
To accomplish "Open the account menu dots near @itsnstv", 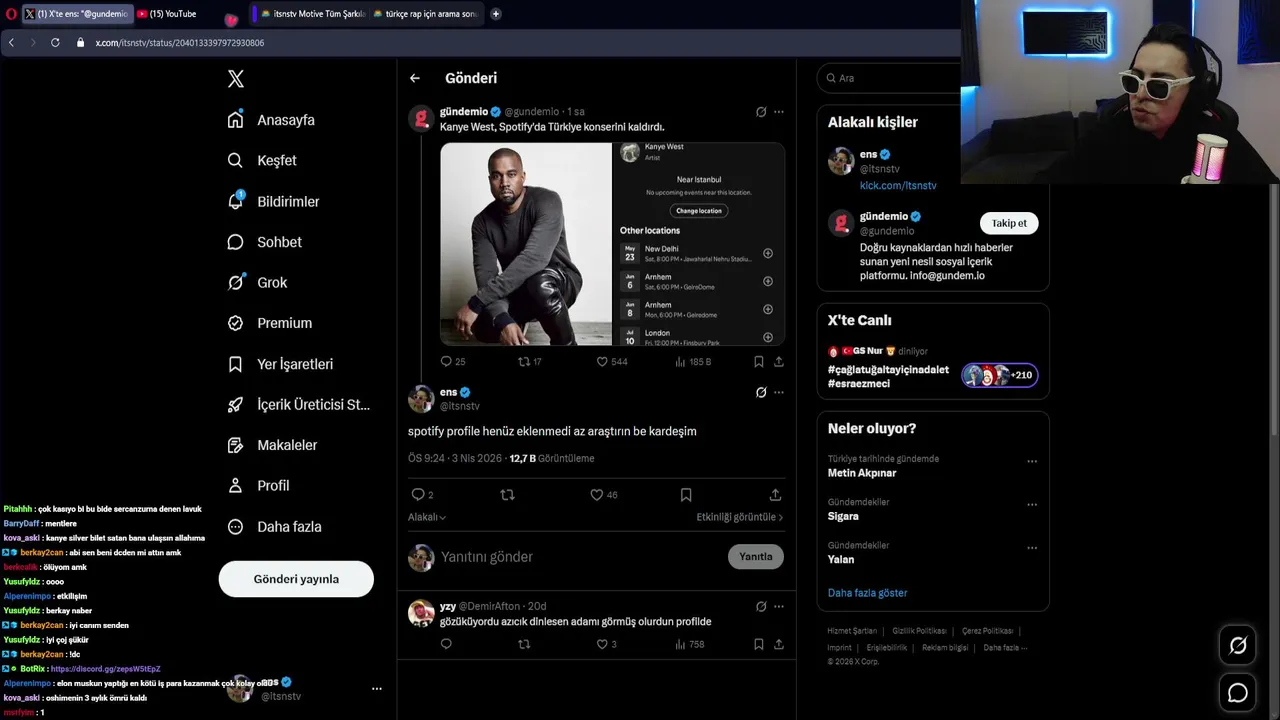I will coord(377,689).
